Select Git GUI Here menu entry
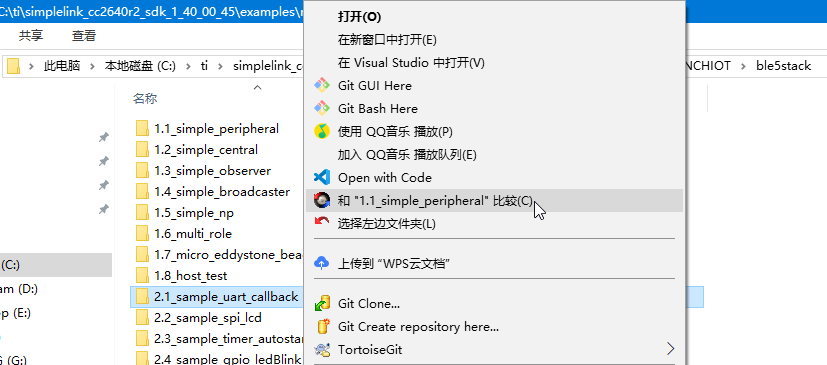This screenshot has width=827, height=365. (x=374, y=85)
